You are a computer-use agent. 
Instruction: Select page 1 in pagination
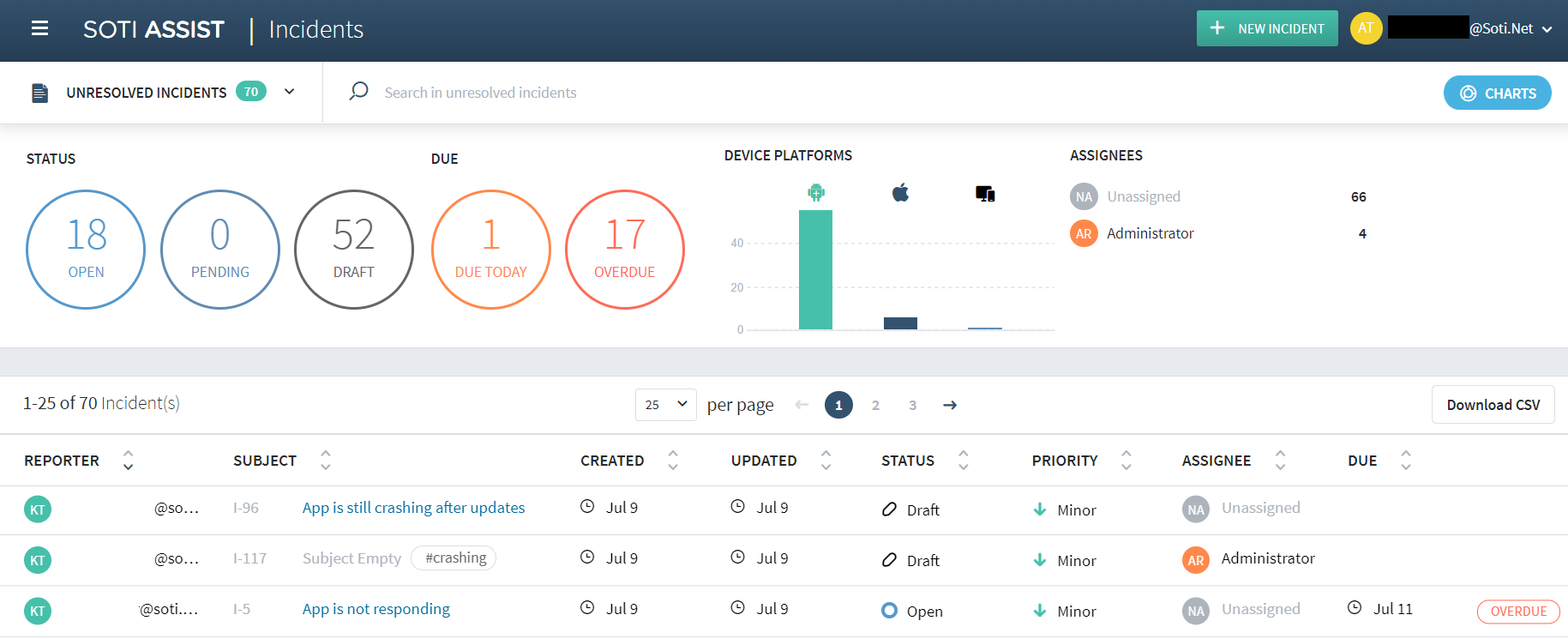(838, 405)
